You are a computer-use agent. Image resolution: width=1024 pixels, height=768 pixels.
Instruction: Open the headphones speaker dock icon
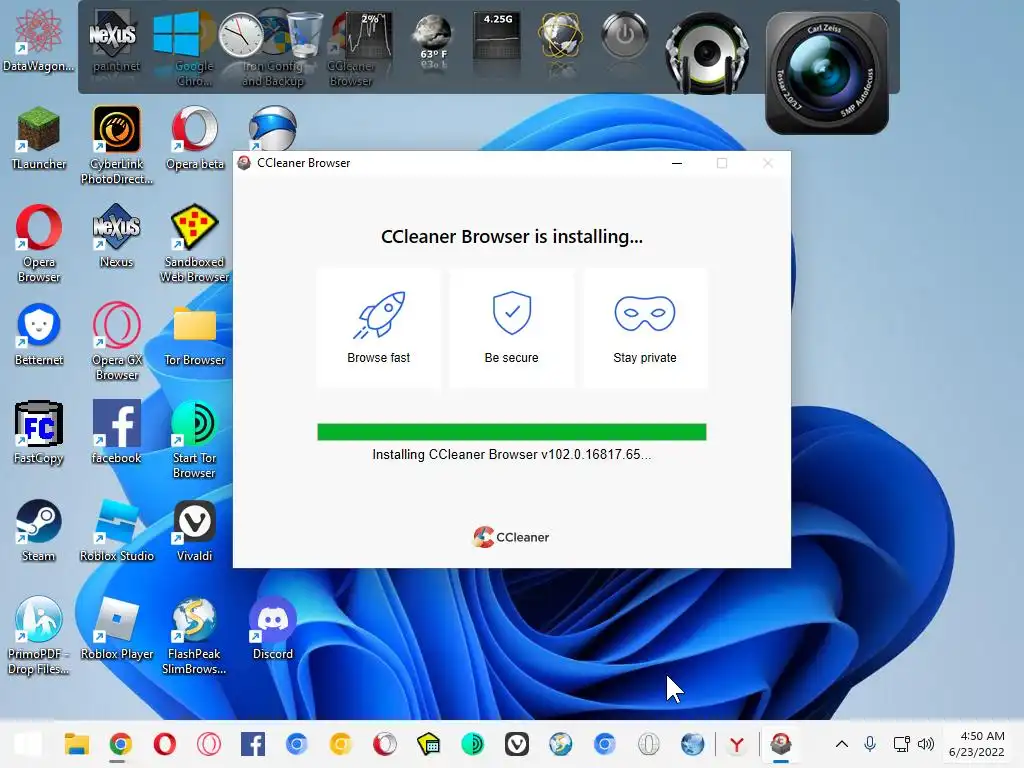pos(707,52)
